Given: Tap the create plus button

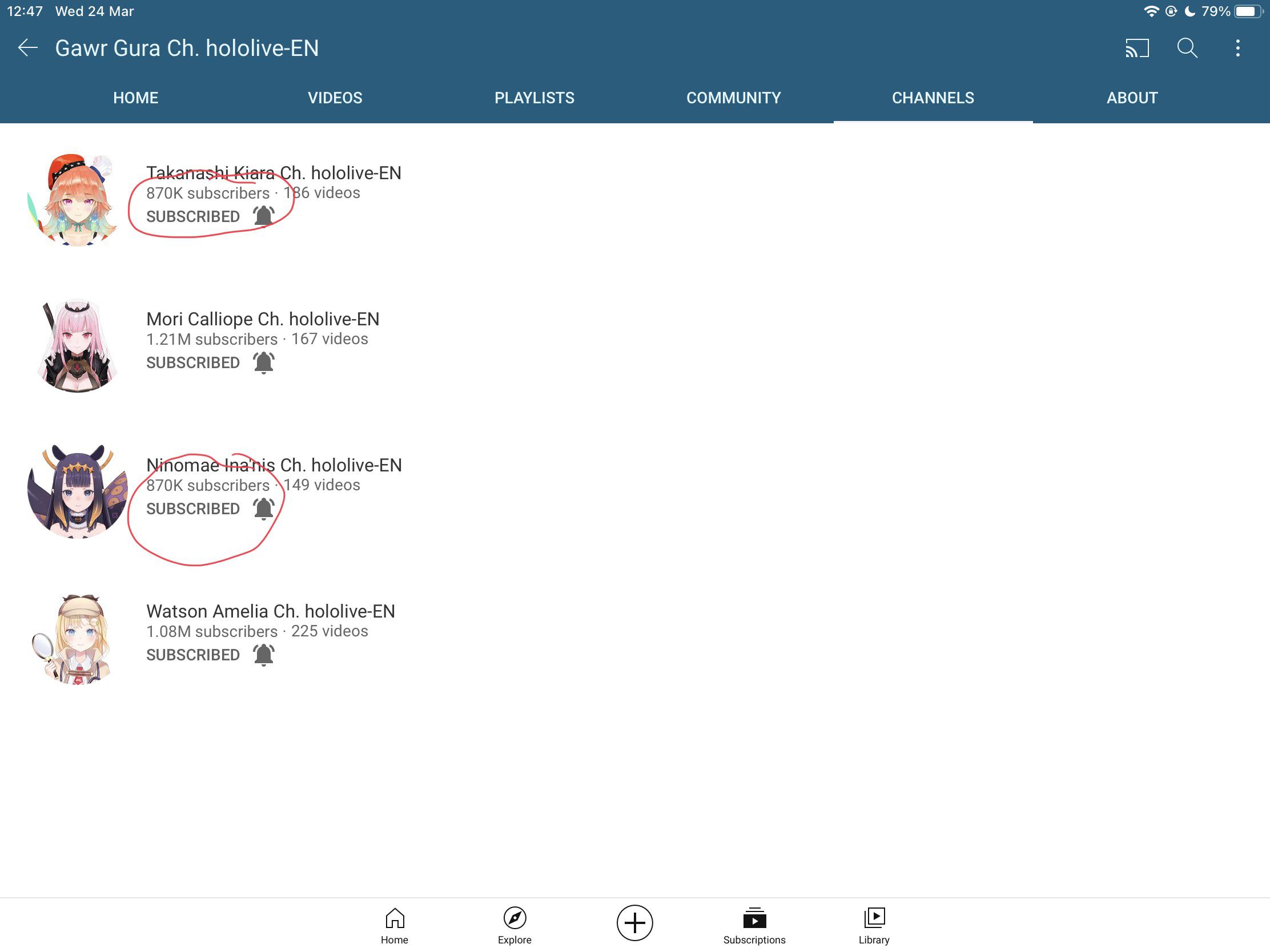Looking at the screenshot, I should [x=634, y=923].
